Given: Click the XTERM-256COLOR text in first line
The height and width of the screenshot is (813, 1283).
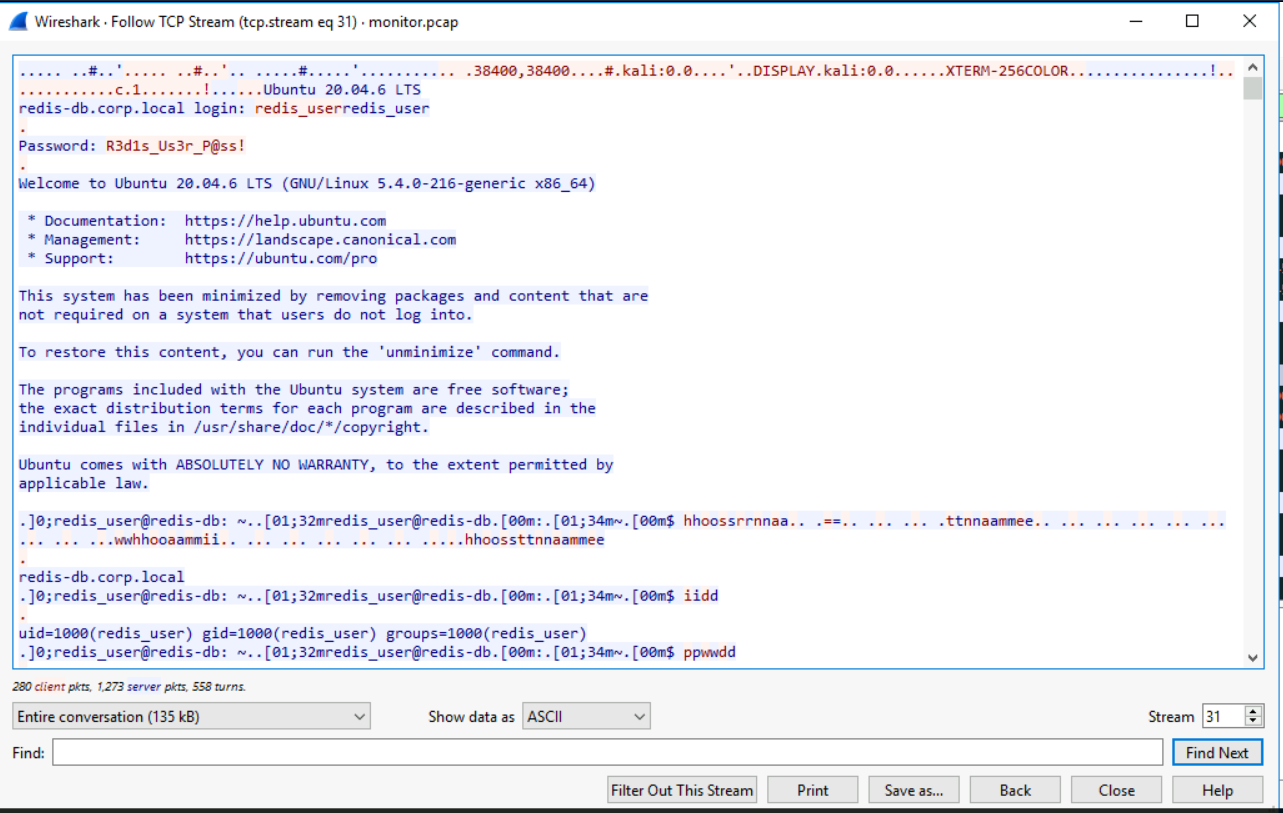Looking at the screenshot, I should (x=1007, y=71).
